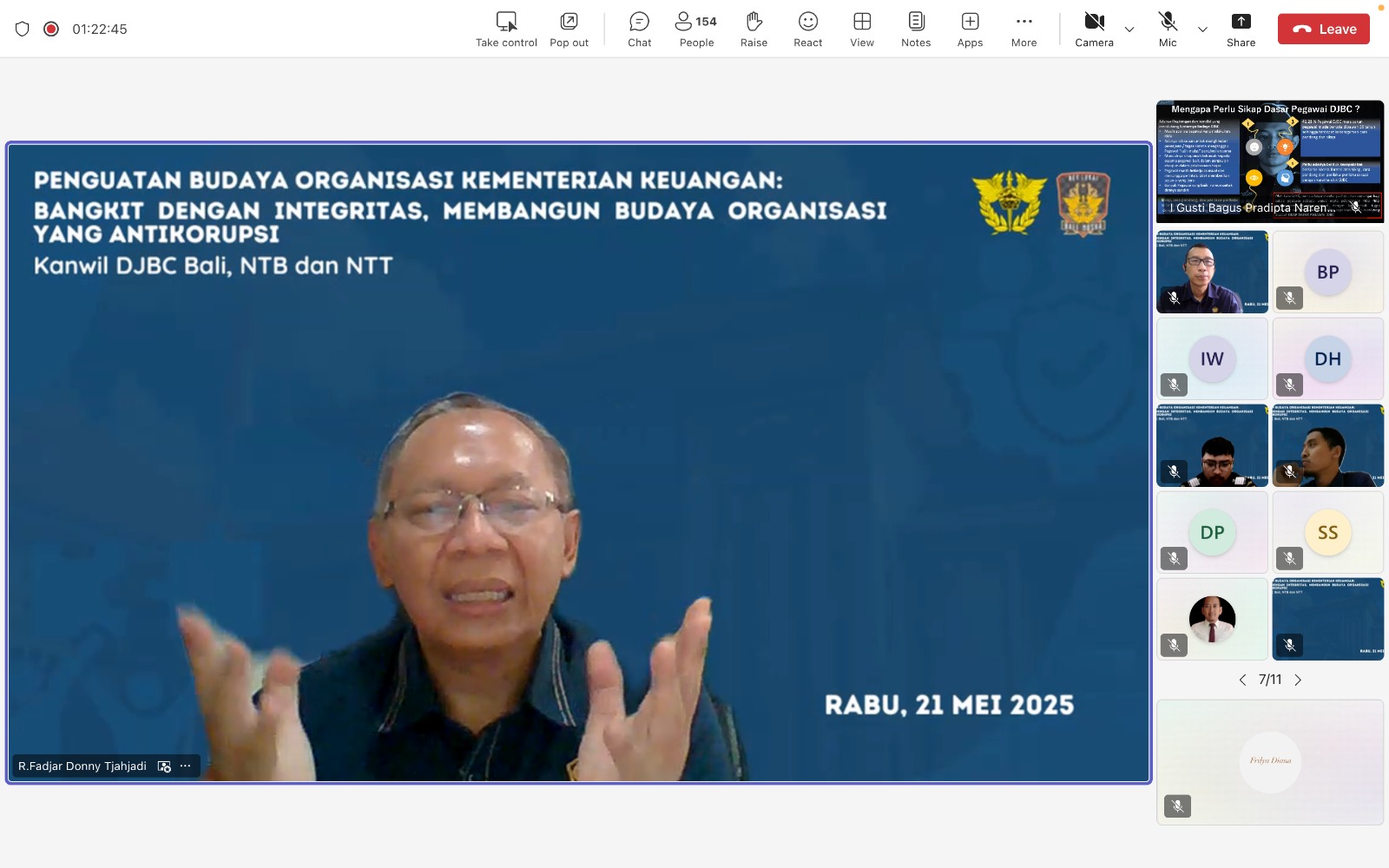Viewport: 1389px width, 868px height.
Task: Open the Share content options
Action: click(1241, 27)
